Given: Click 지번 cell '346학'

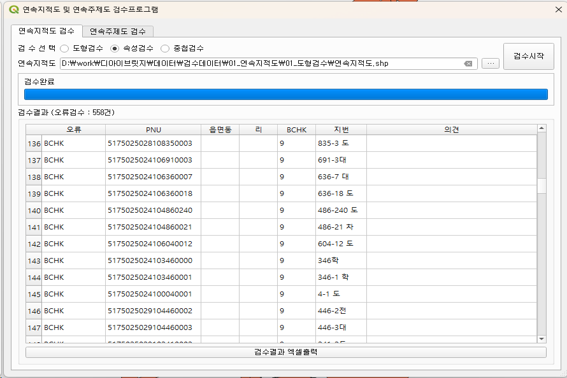Looking at the screenshot, I should (x=341, y=261).
